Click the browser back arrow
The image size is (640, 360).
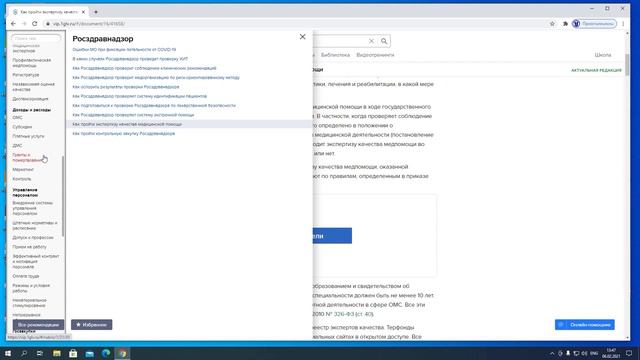(13, 24)
